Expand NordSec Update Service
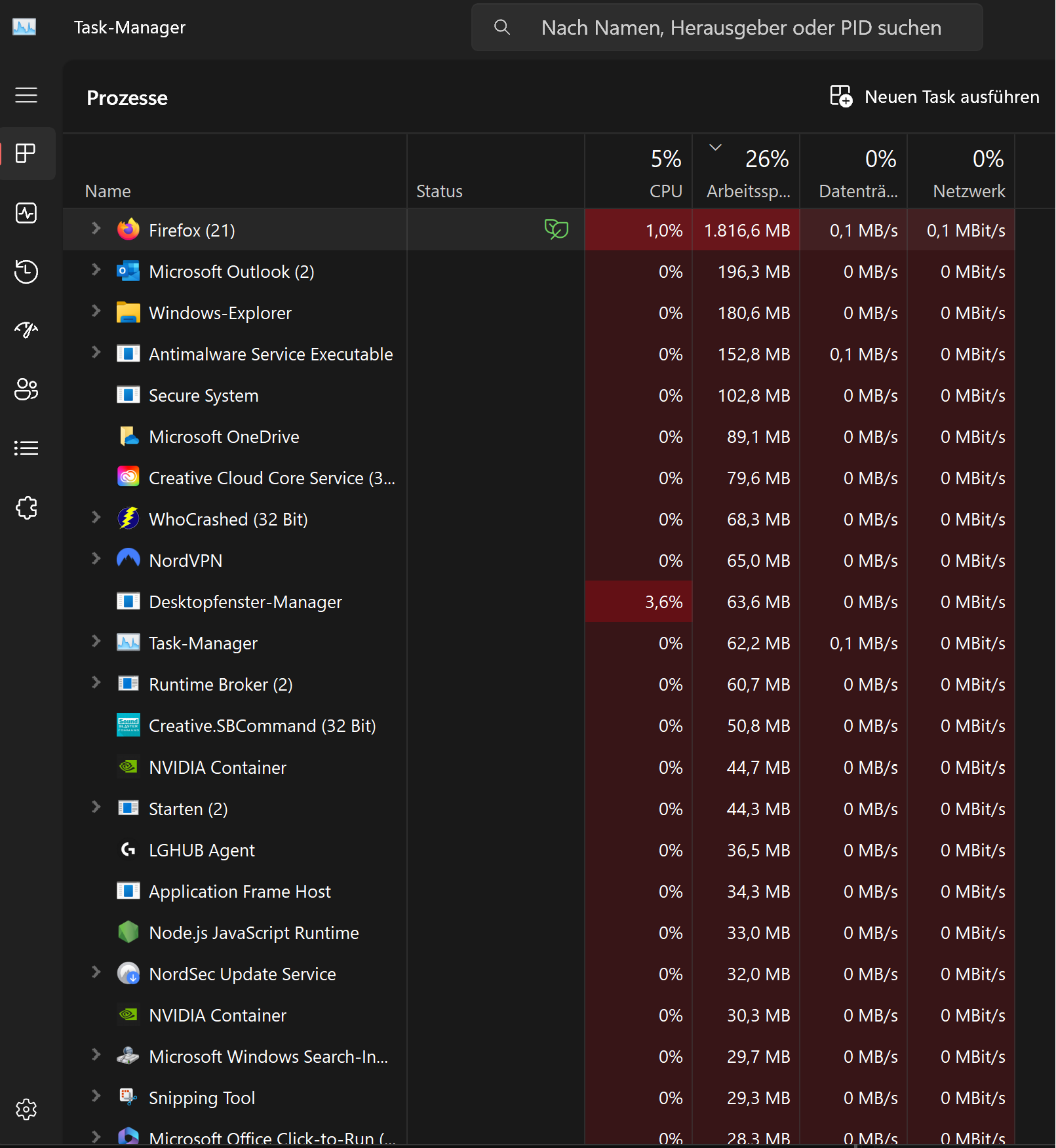The image size is (1056, 1148). pyautogui.click(x=96, y=972)
